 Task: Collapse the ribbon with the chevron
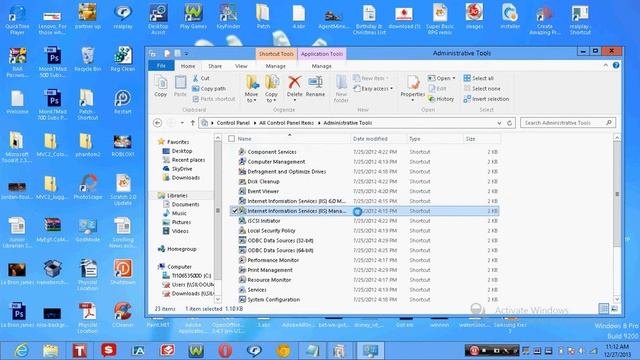605,65
